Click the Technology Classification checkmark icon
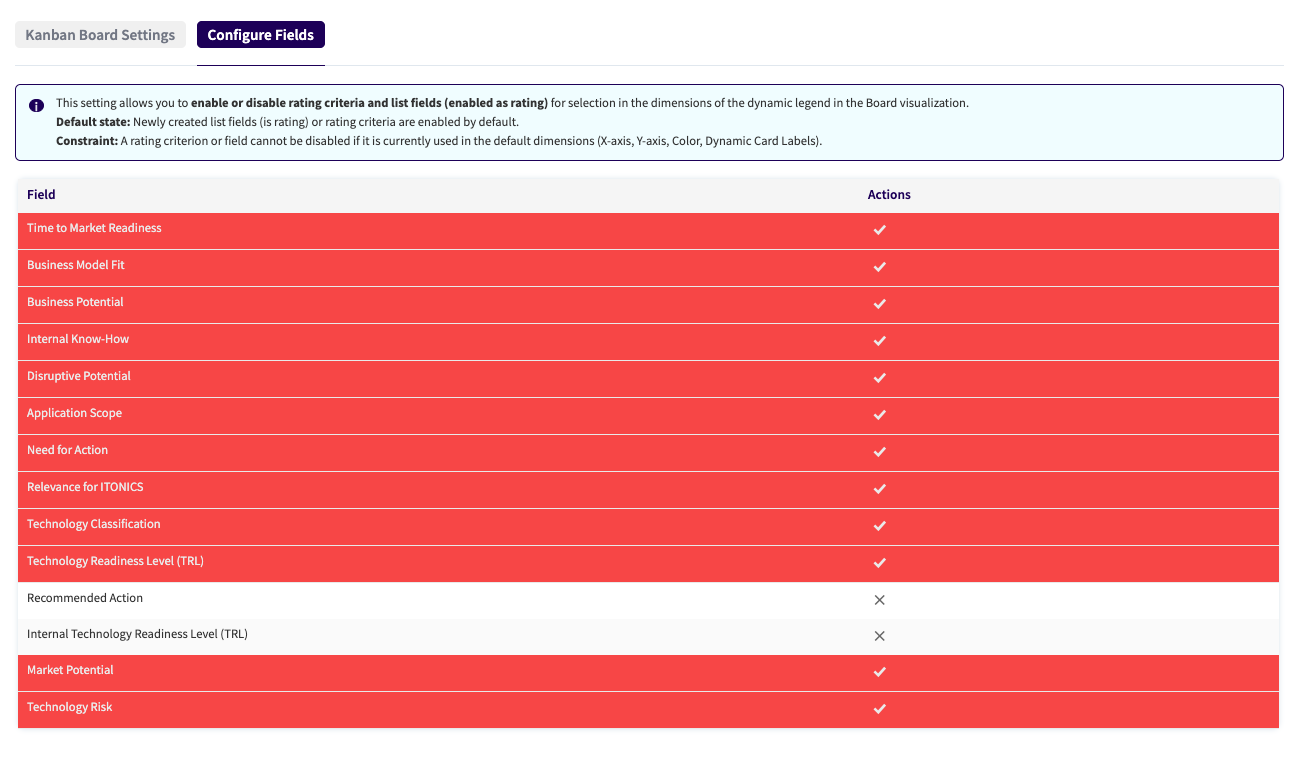Screen dimensions: 1300x757 click(879, 526)
